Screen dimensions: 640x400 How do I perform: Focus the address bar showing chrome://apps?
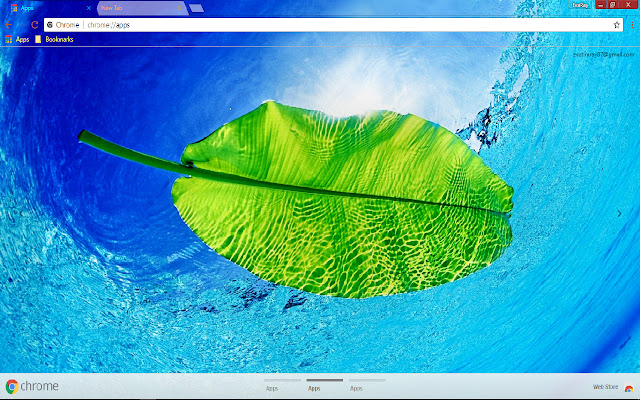click(x=333, y=25)
